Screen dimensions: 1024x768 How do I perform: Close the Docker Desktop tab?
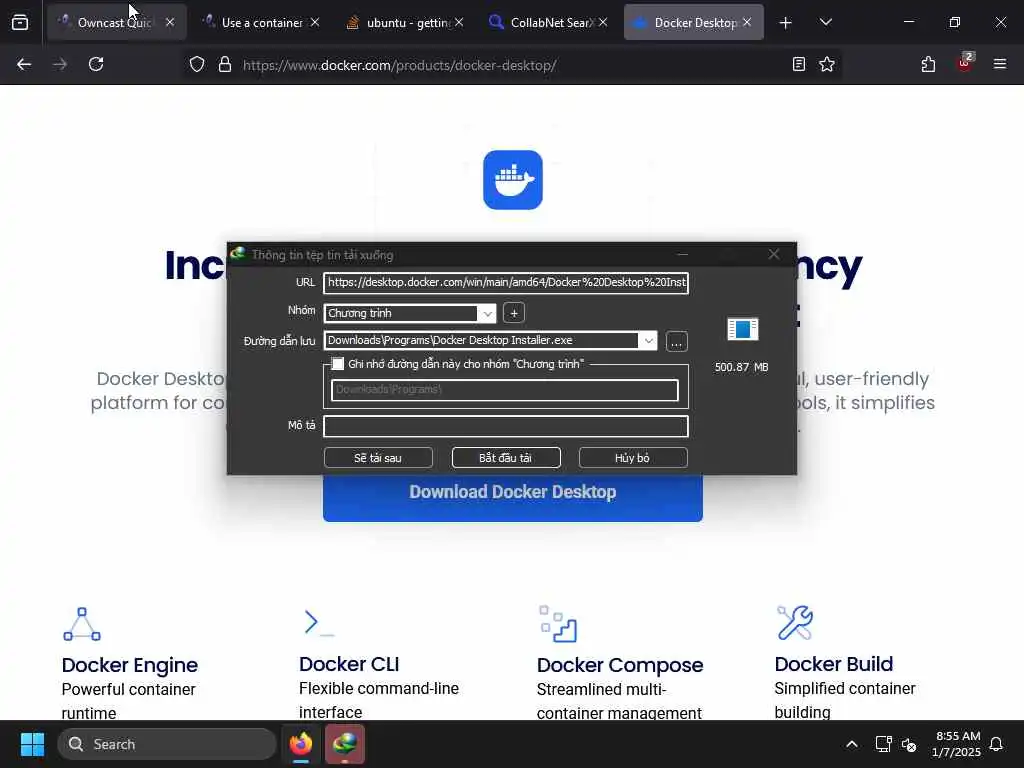(x=747, y=22)
